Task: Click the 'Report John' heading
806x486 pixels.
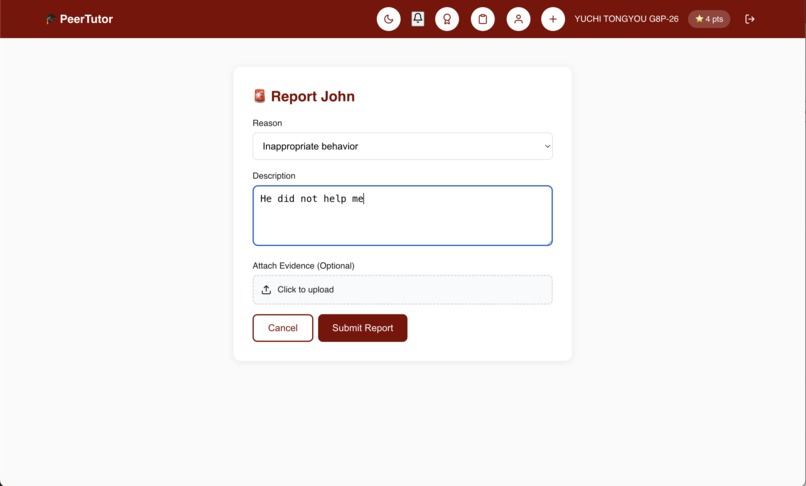Action: (x=304, y=96)
